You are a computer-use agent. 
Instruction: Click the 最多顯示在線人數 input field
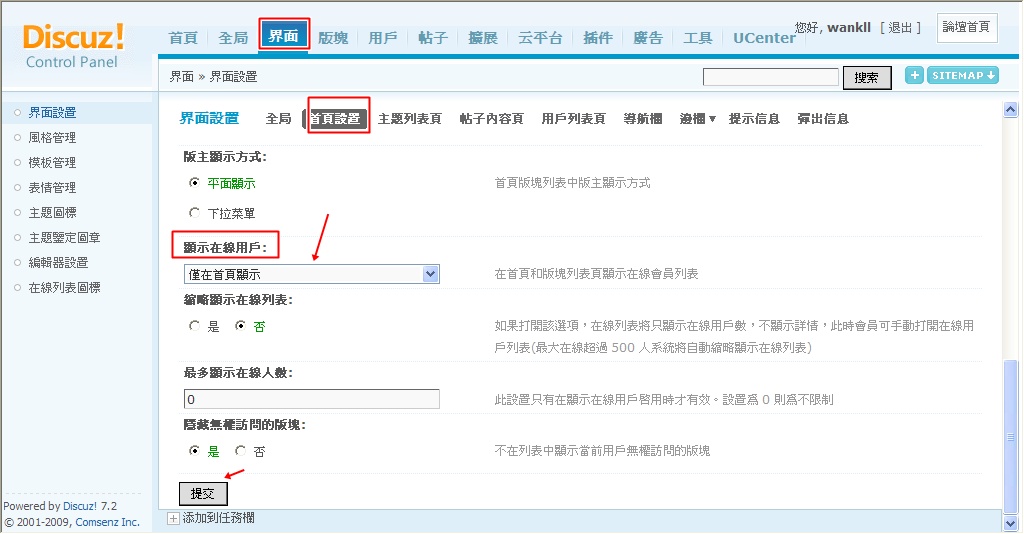[x=311, y=399]
